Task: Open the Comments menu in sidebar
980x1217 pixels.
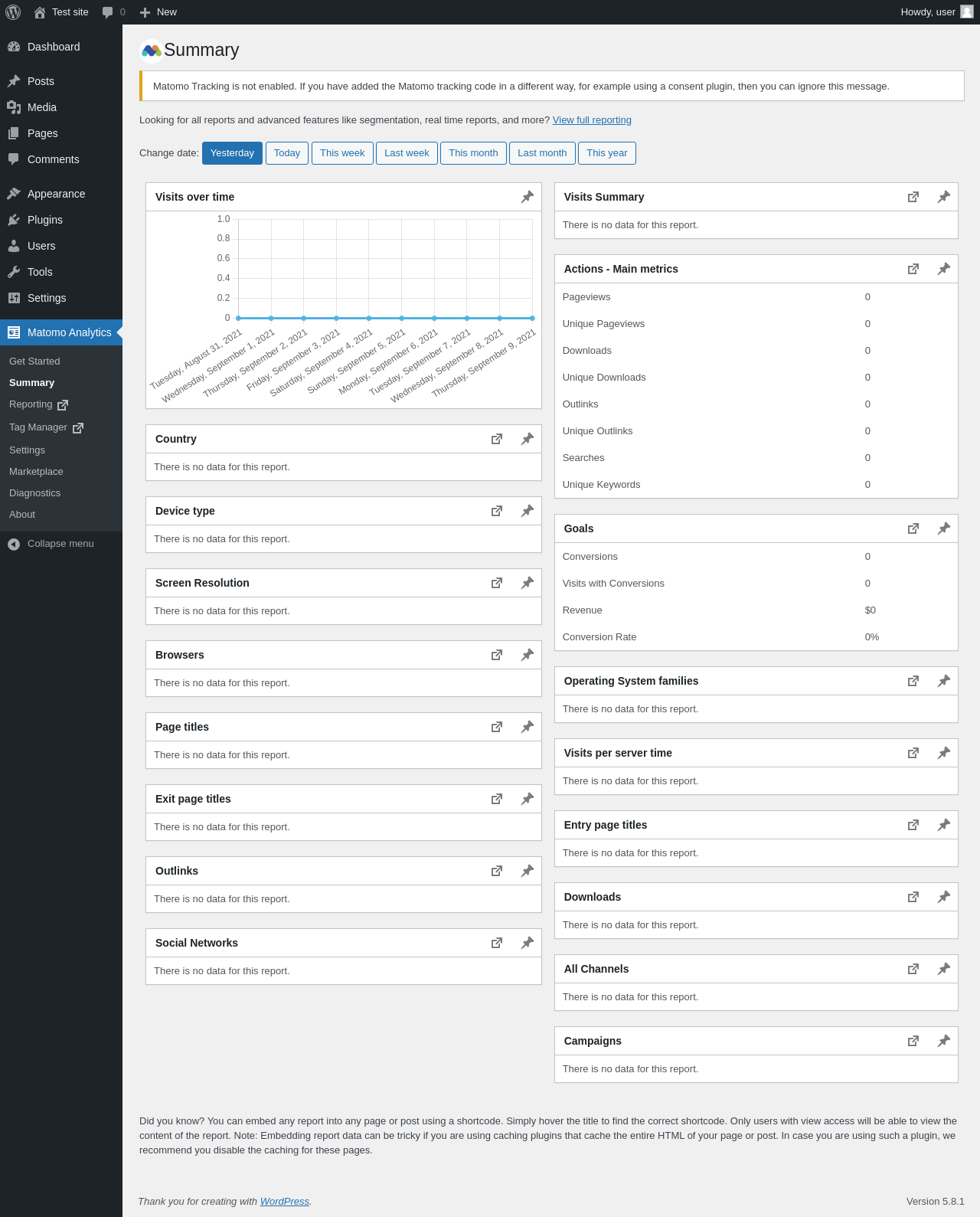Action: (61, 159)
